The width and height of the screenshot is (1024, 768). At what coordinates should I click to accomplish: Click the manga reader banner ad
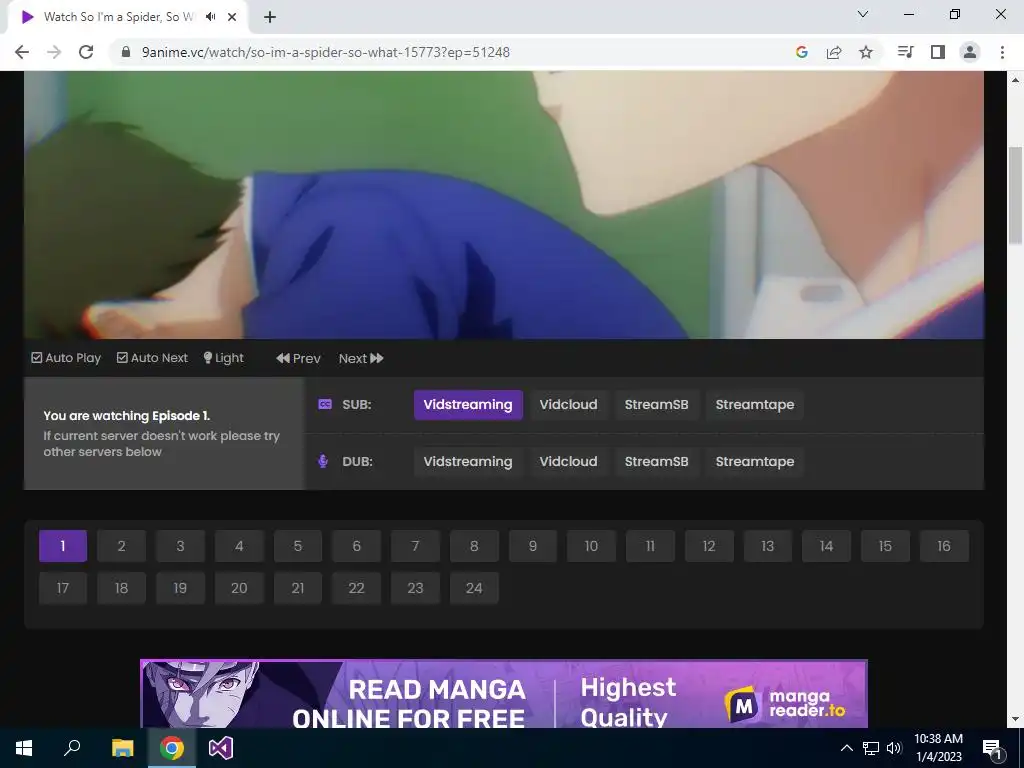504,694
